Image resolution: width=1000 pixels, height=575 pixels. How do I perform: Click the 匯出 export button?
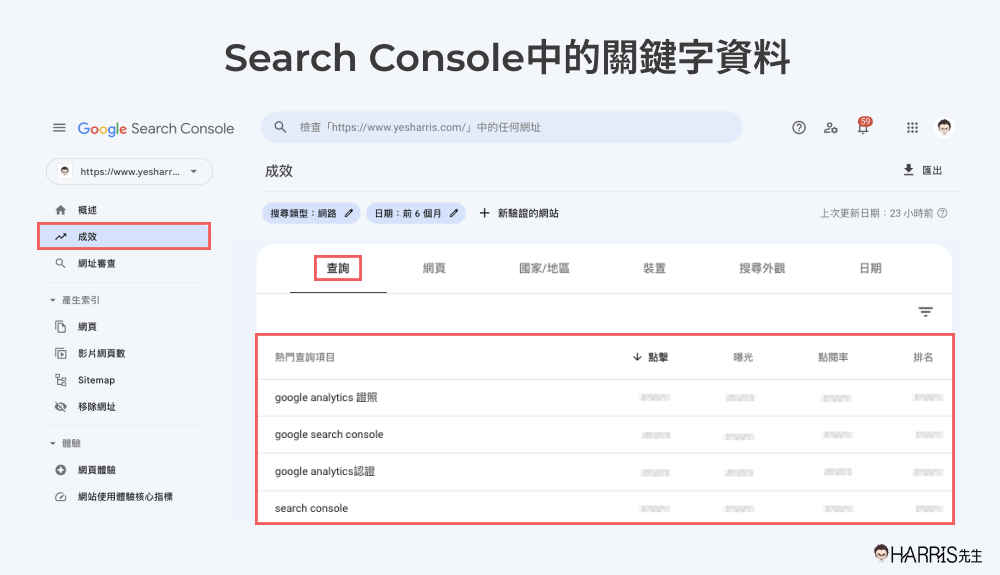click(x=923, y=170)
